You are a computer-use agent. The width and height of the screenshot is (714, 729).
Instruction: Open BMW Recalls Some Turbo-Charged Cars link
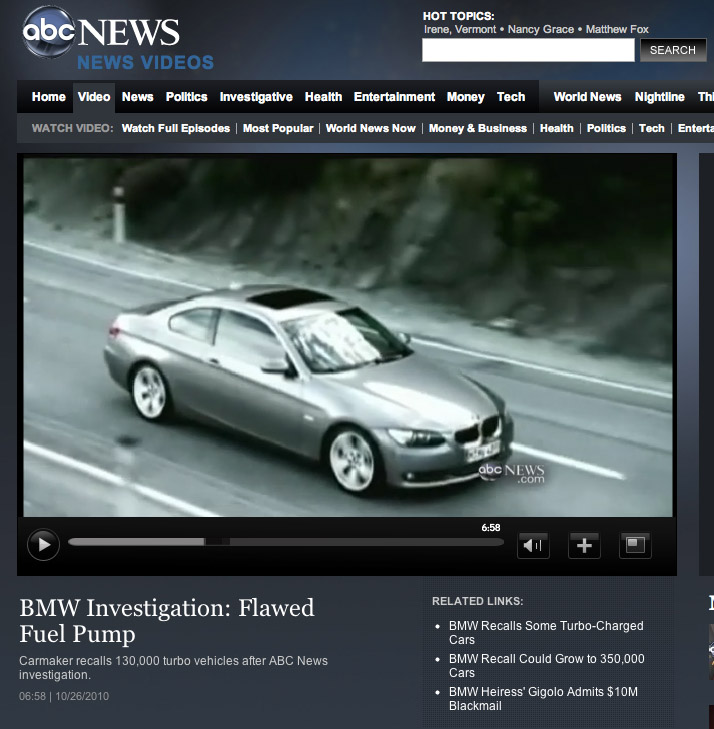point(546,632)
